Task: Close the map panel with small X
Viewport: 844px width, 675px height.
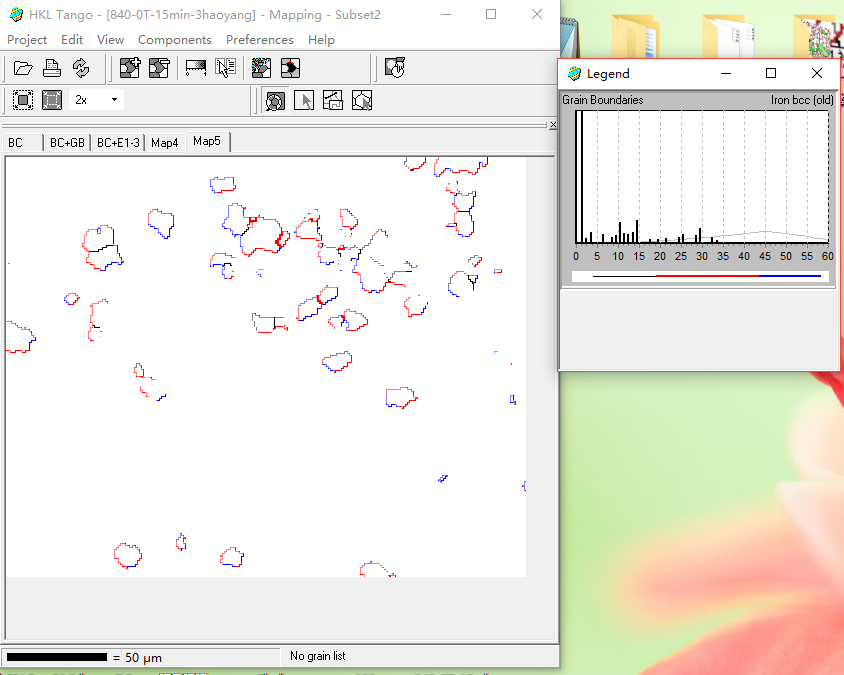Action: [553, 125]
